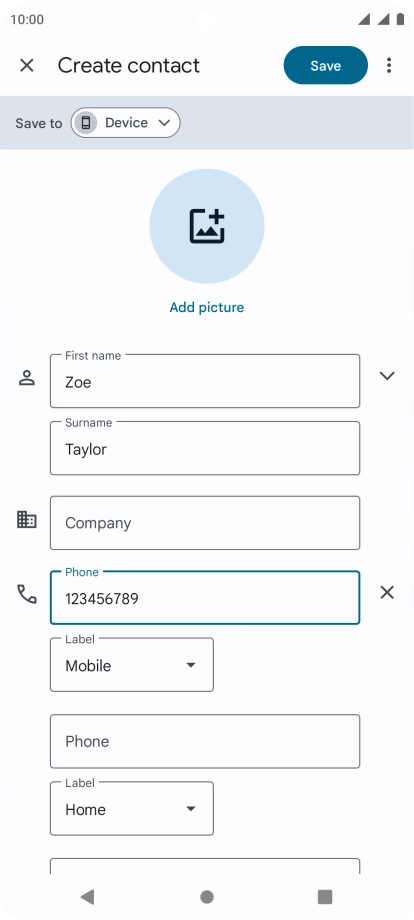
Task: Close the Create contact screen
Action: (27, 65)
